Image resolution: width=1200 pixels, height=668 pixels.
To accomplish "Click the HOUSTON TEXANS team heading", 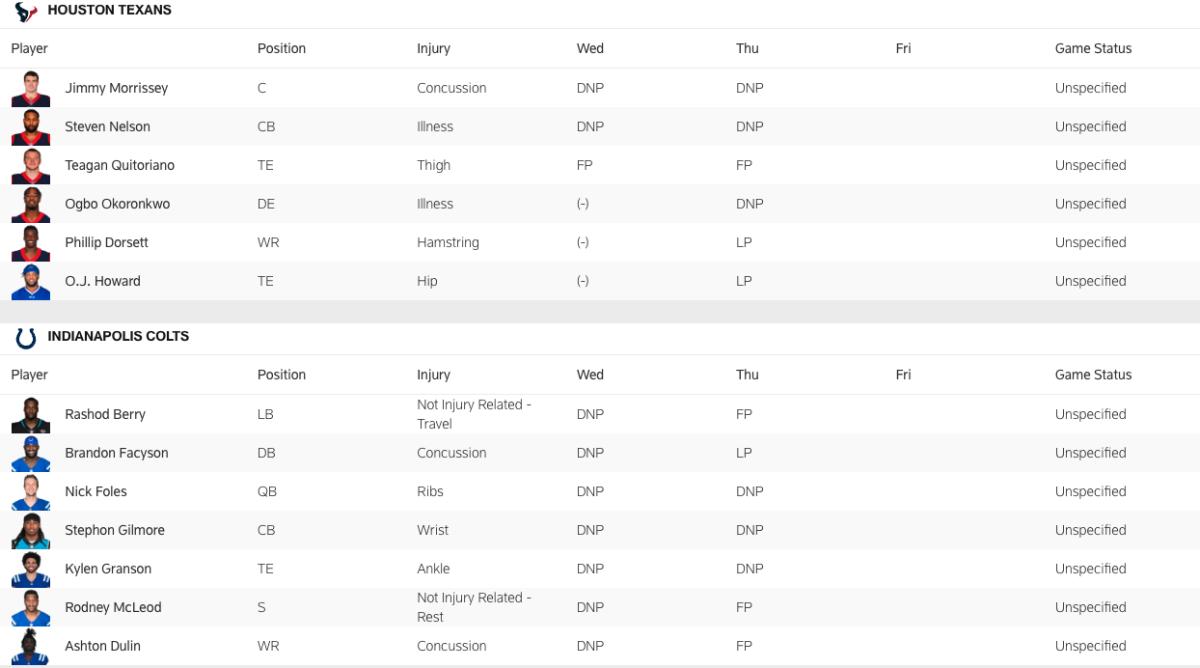I will click(x=110, y=10).
